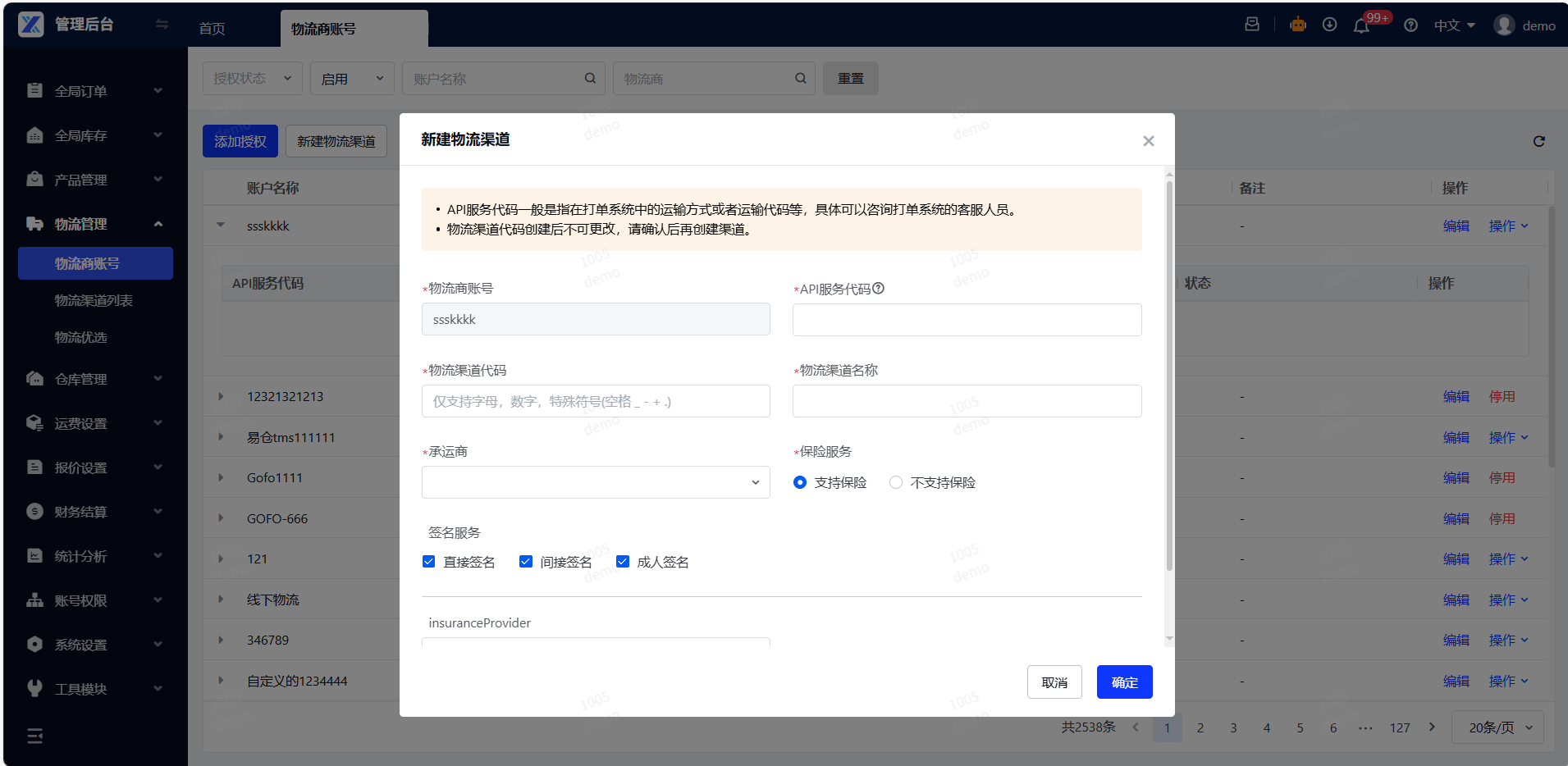Viewport: 1568px width, 766px height.
Task: Open the notifications bell
Action: pos(1361,25)
